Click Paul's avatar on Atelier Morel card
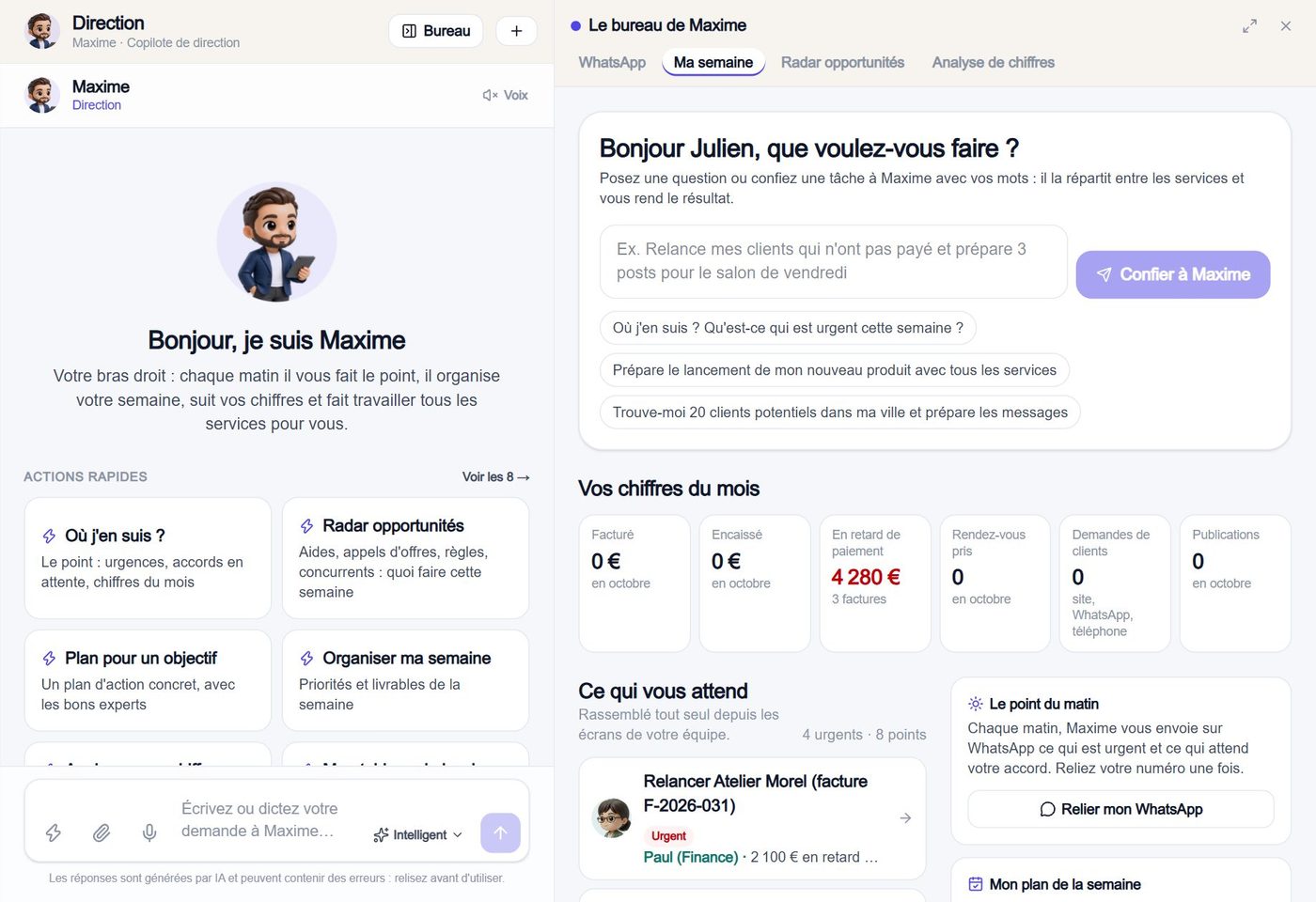Screen dimensions: 1316x902 [x=612, y=818]
